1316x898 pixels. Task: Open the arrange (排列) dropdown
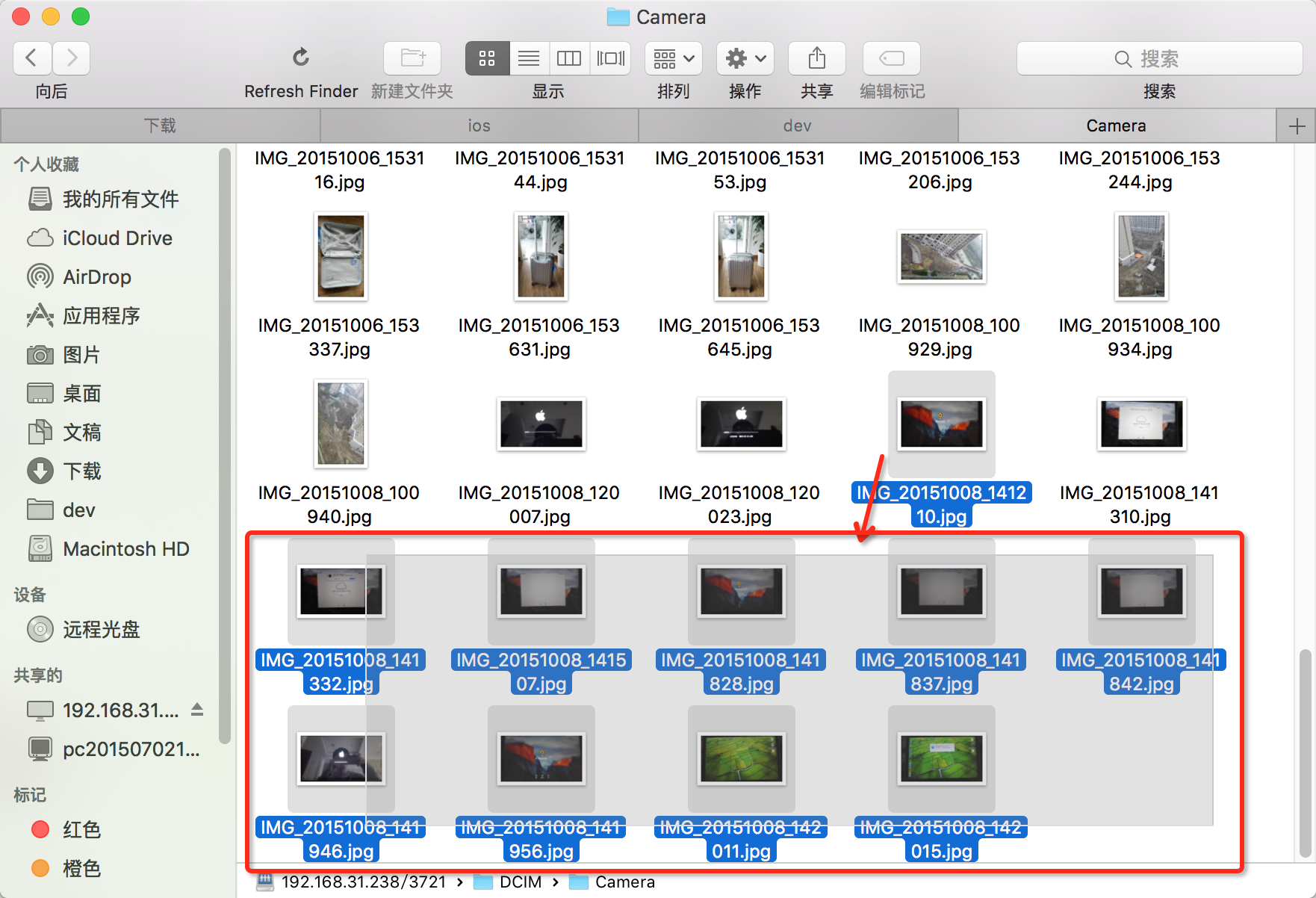[x=674, y=58]
